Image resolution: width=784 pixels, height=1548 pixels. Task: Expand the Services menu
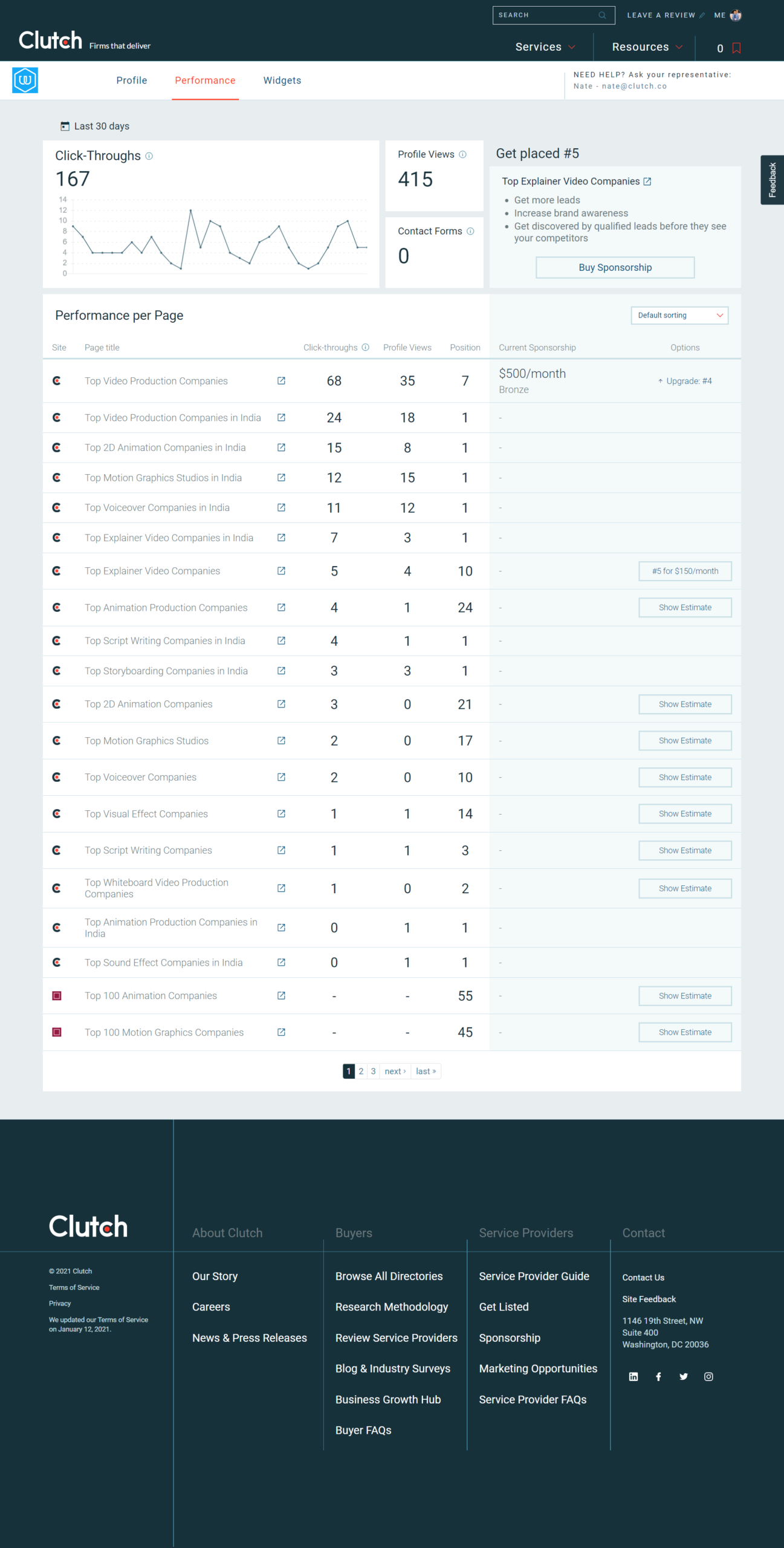[545, 47]
